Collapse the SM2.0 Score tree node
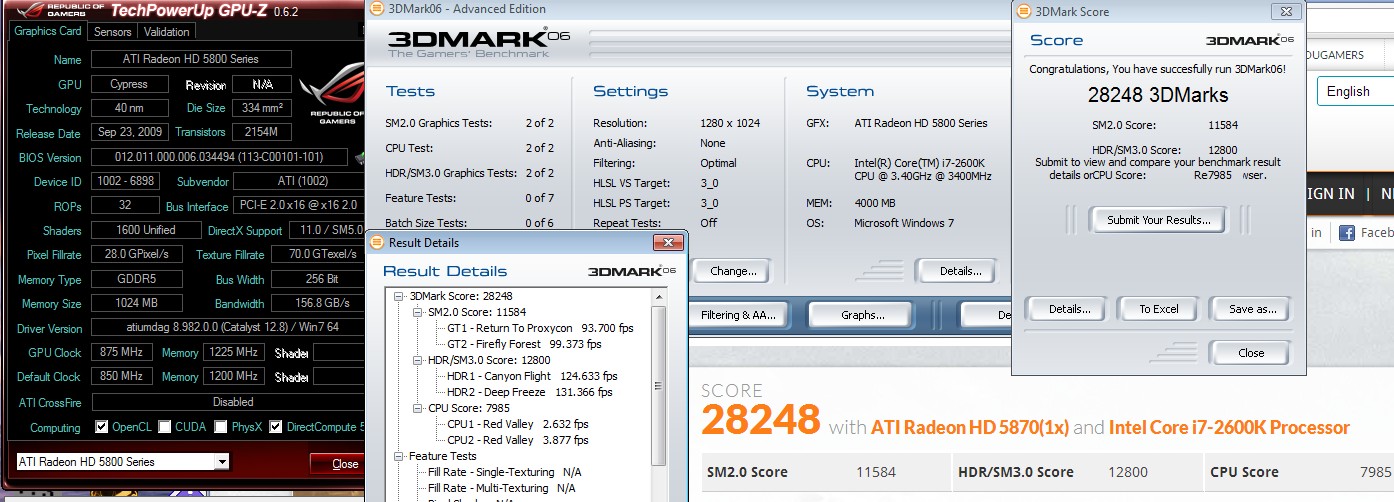 418,312
